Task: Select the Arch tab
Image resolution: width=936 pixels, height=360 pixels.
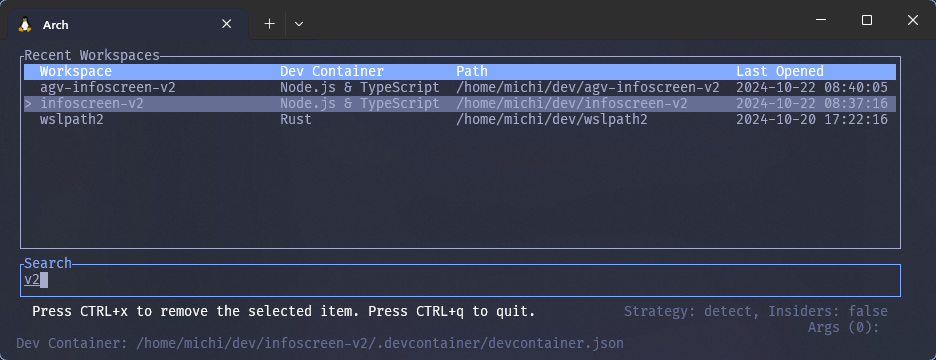Action: click(x=128, y=24)
